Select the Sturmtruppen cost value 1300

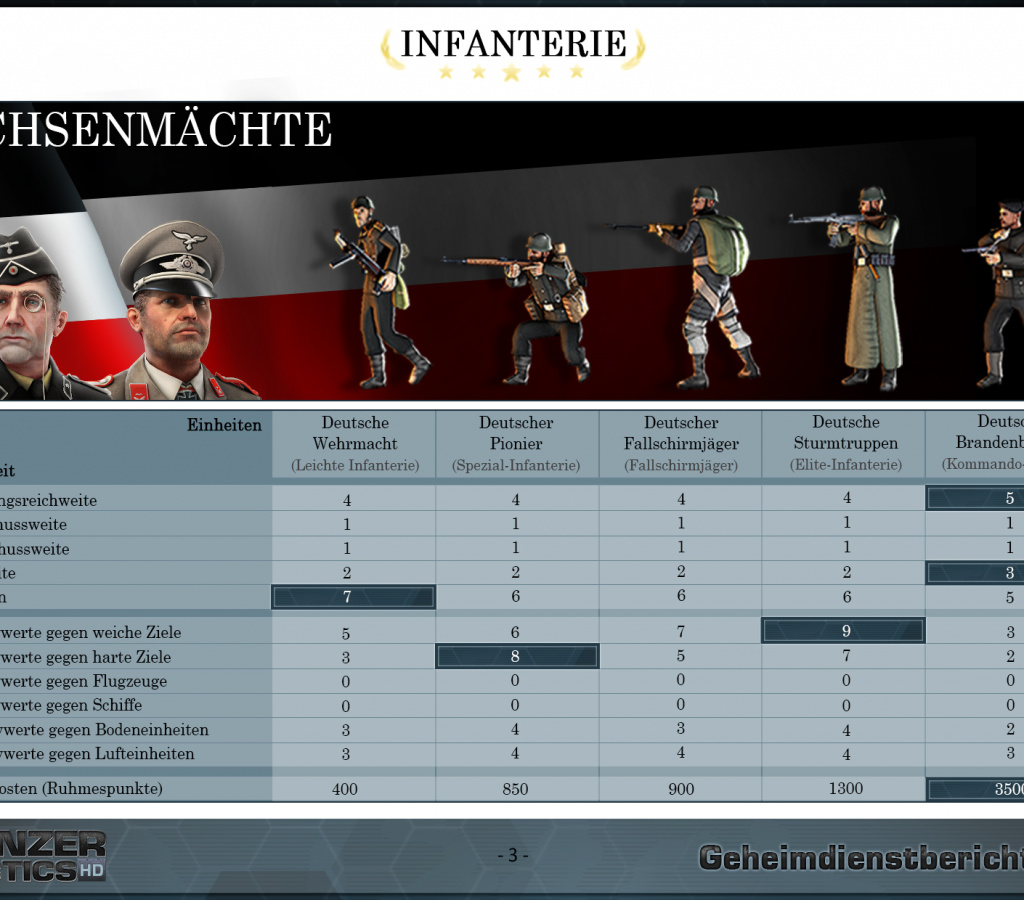846,788
